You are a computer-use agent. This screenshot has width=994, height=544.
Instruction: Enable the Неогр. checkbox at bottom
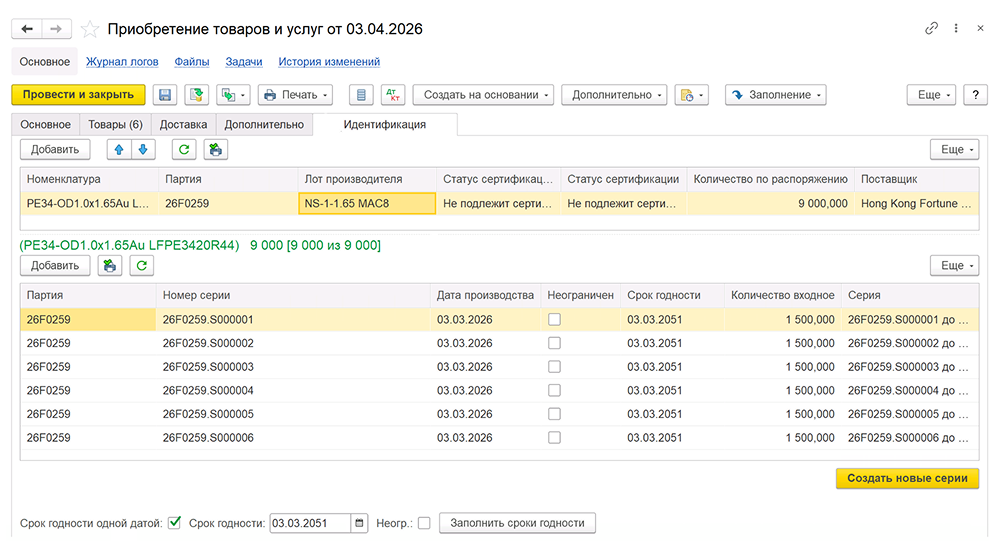(424, 523)
